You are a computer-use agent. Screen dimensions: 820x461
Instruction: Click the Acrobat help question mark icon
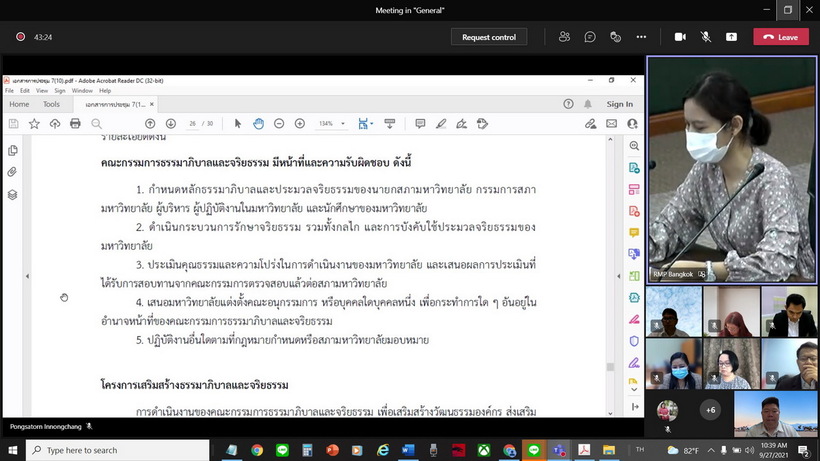pos(568,104)
